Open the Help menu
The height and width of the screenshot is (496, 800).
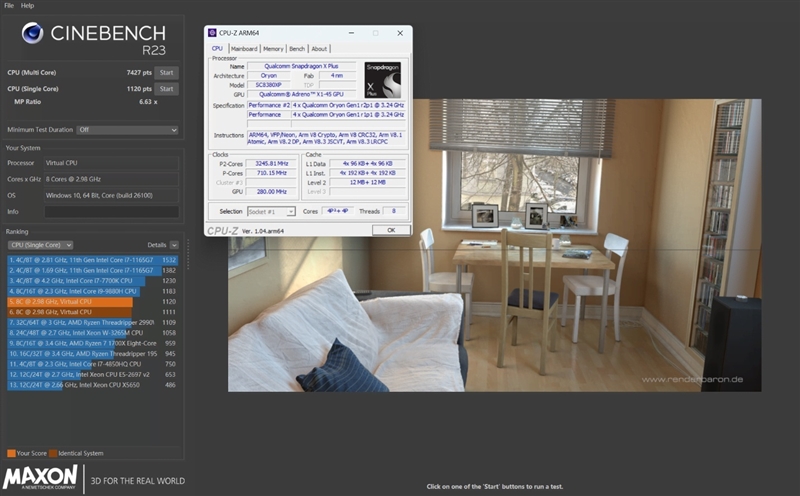tap(28, 6)
